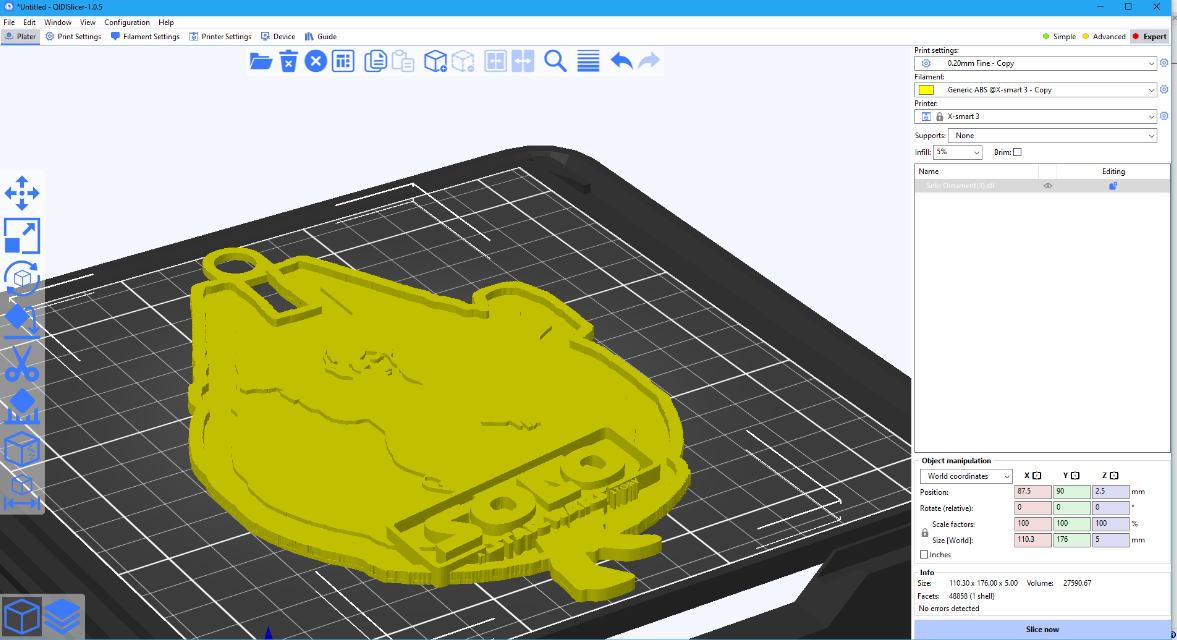Switch to sliced layers preview icon
The image size is (1177, 640).
point(62,616)
